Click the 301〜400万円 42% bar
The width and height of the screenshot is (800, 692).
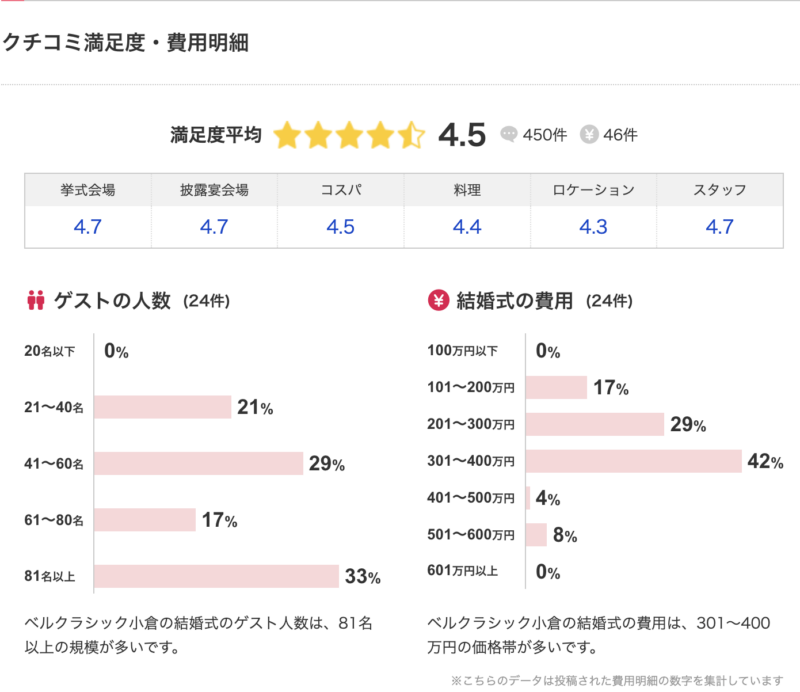pyautogui.click(x=633, y=461)
